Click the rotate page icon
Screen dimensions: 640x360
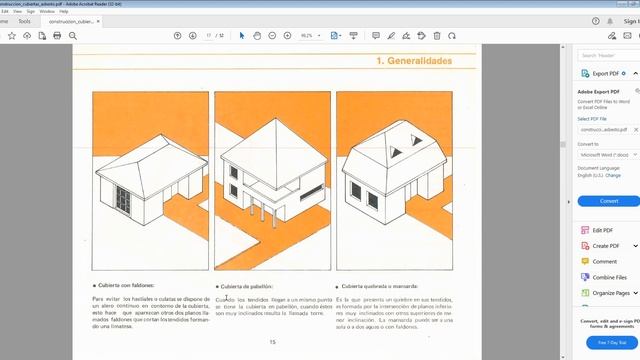click(452, 36)
